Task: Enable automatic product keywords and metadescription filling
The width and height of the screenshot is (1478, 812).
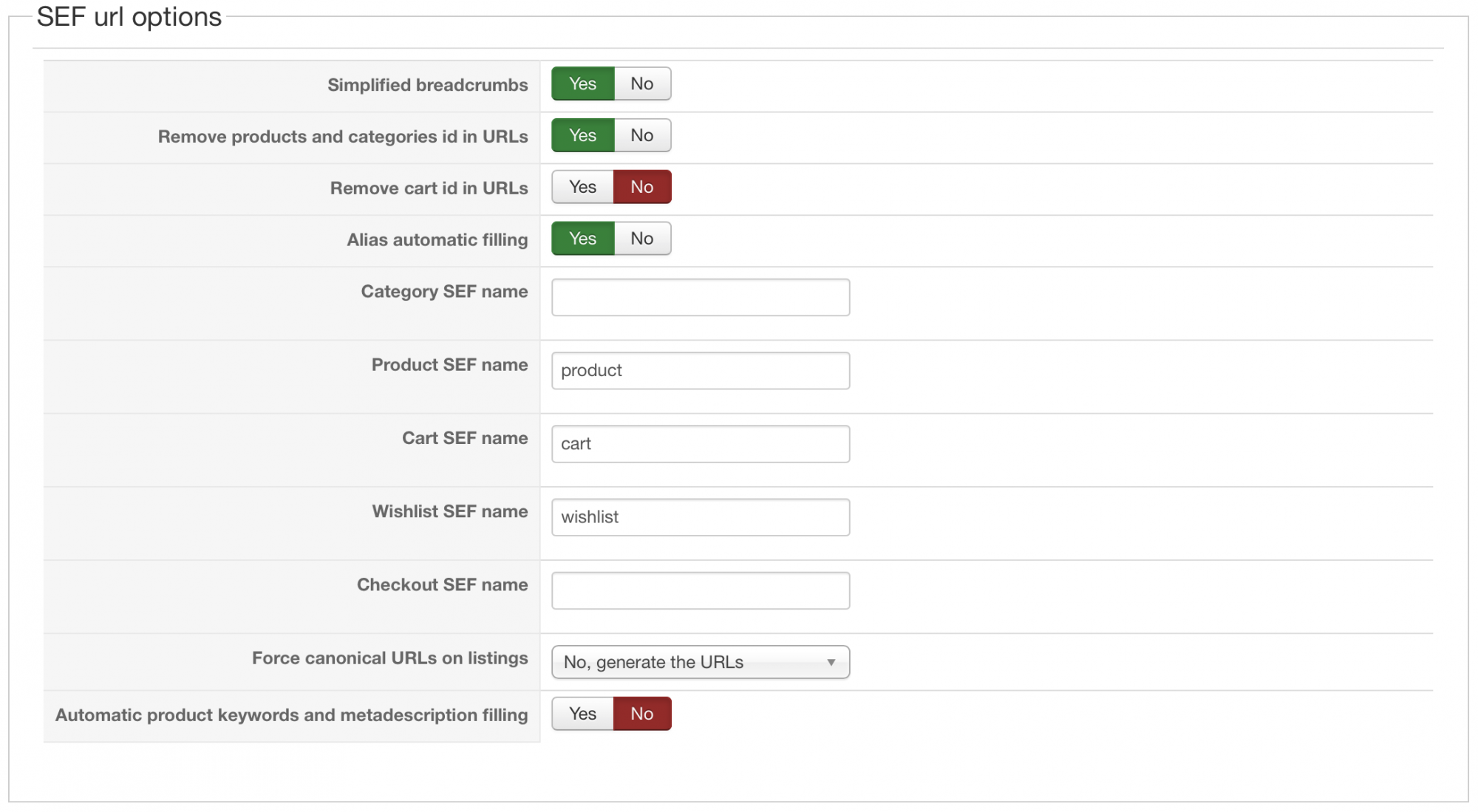Action: [582, 714]
